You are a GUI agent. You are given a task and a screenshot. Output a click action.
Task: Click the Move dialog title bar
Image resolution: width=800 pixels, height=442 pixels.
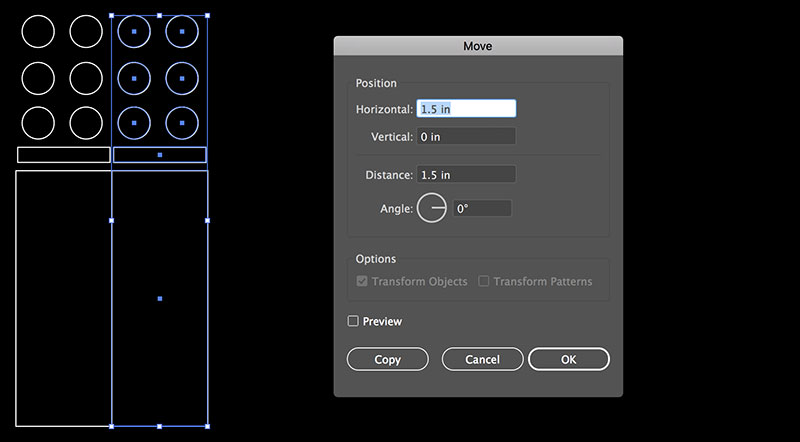pos(478,46)
